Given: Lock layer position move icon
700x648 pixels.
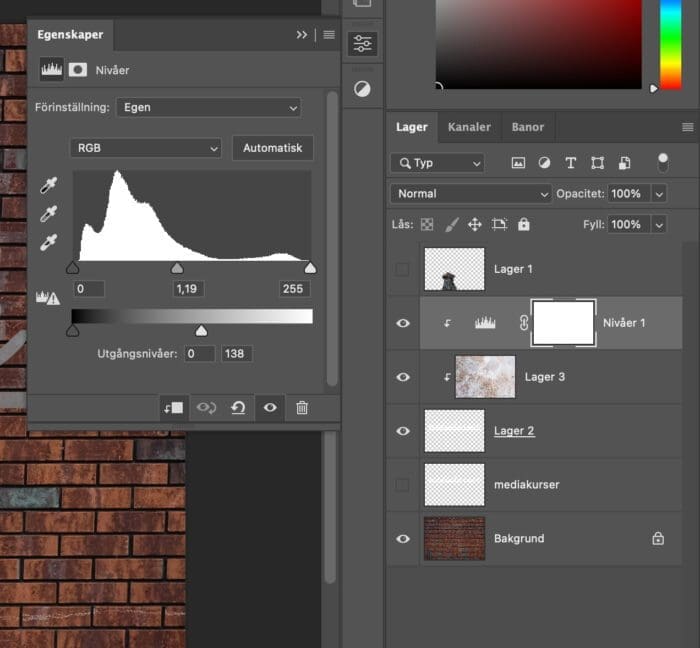Looking at the screenshot, I should click(x=475, y=224).
